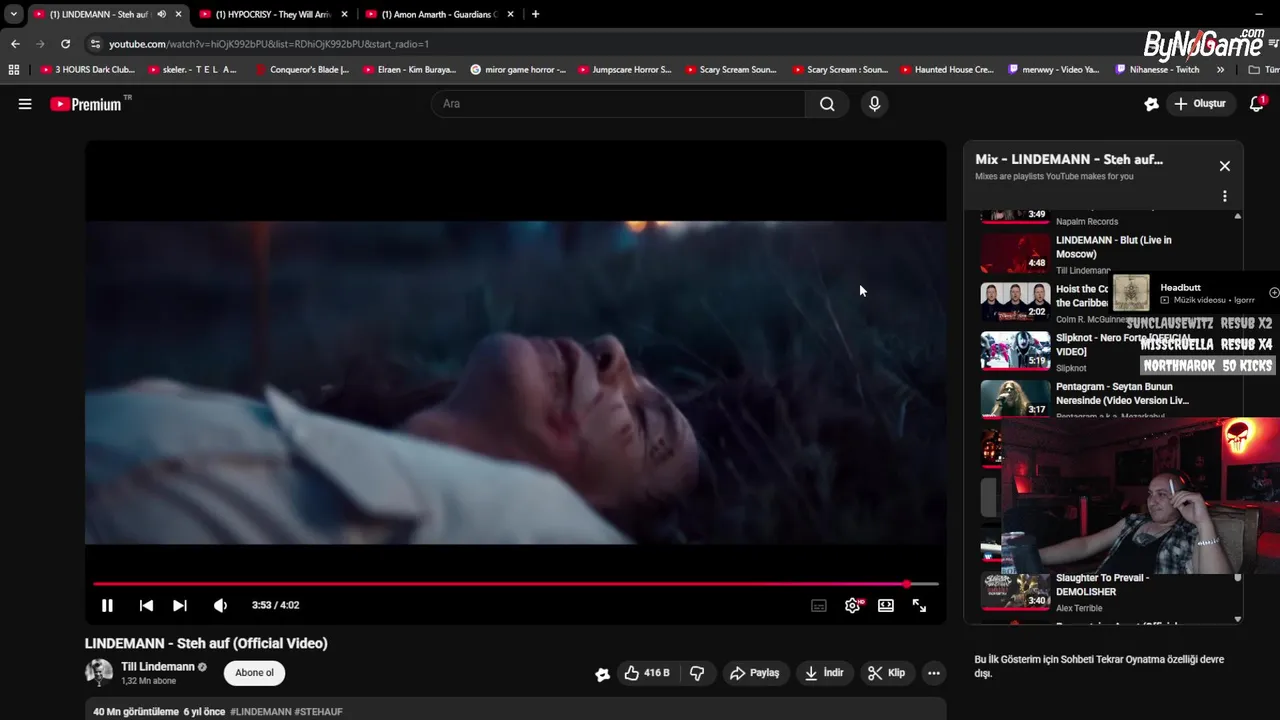Go to previous video in playlist
The height and width of the screenshot is (720, 1280).
(146, 605)
